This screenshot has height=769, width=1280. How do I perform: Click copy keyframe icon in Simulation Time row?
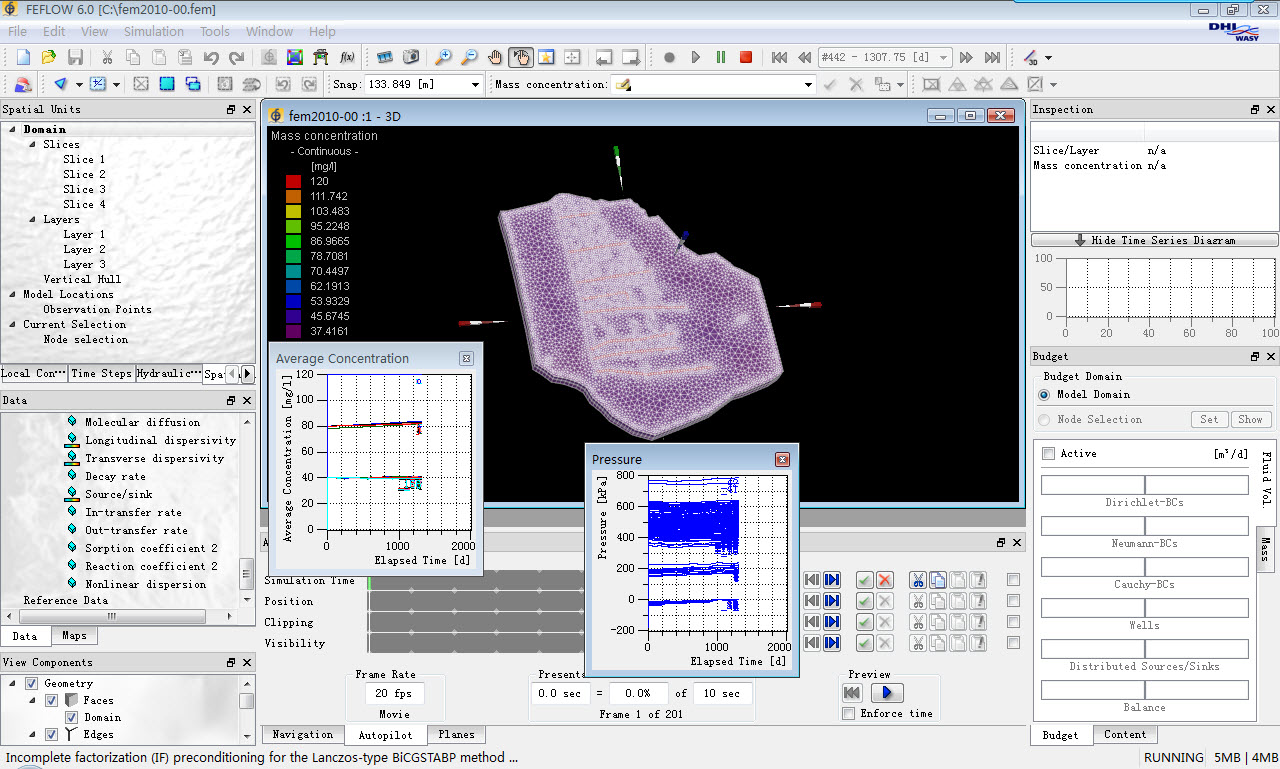click(938, 580)
